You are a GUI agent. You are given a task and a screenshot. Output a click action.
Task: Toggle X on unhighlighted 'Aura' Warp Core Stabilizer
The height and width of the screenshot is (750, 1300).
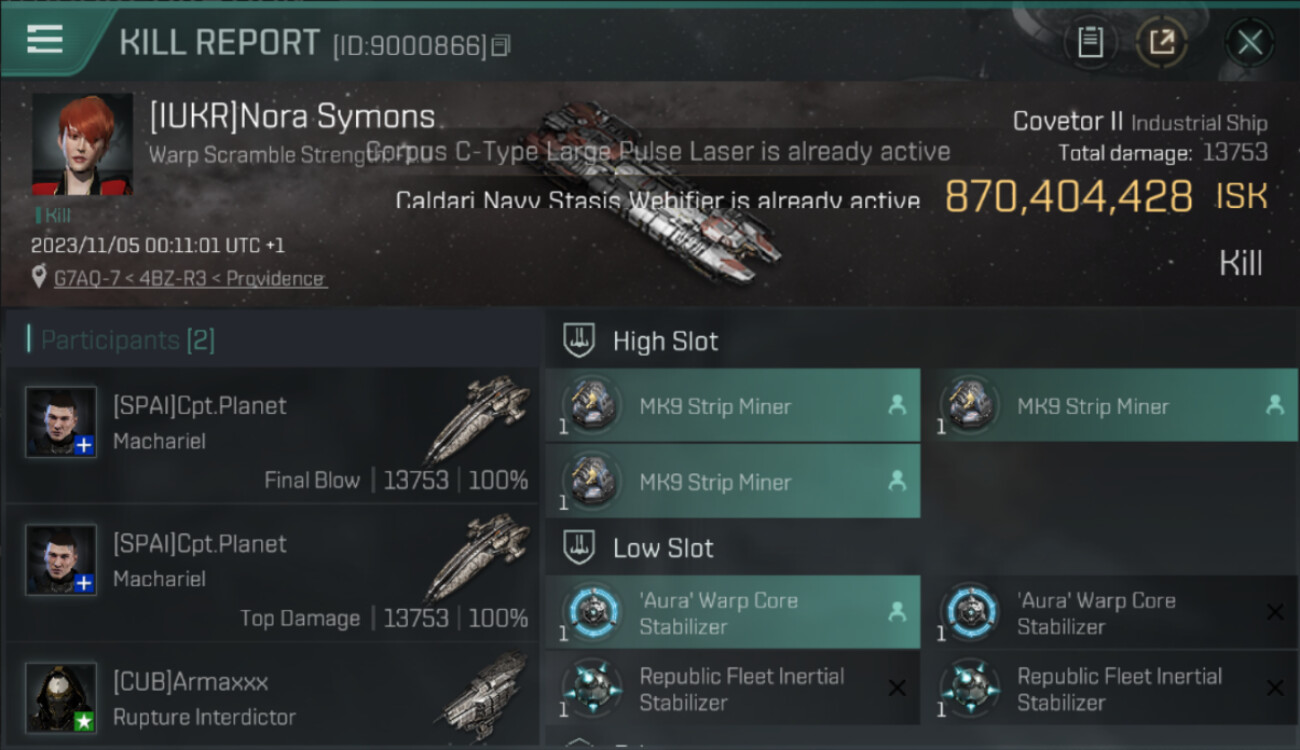[x=1275, y=612]
